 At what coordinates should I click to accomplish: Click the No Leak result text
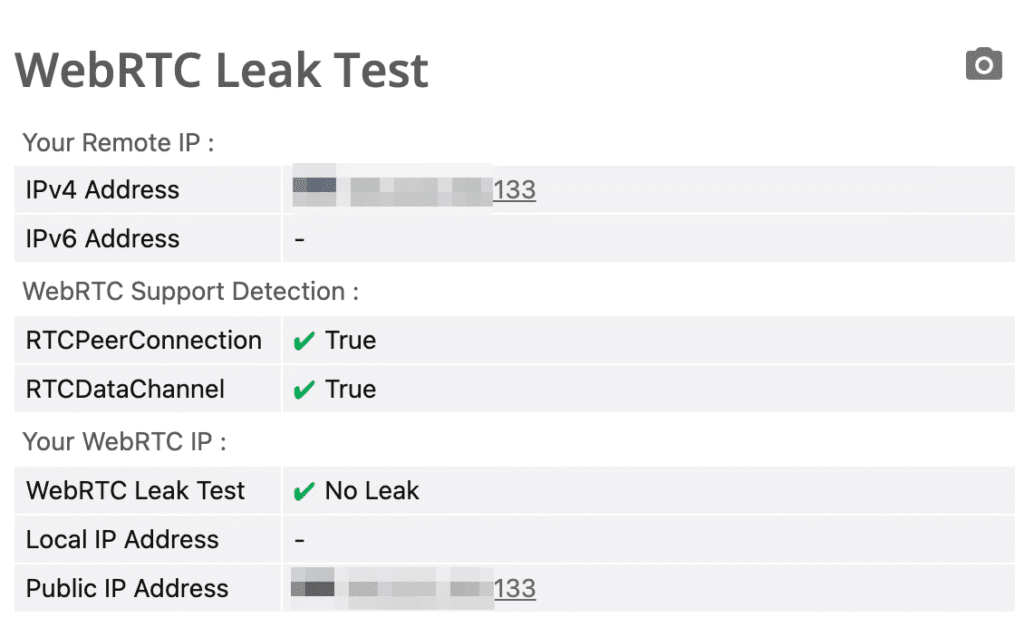click(x=372, y=491)
